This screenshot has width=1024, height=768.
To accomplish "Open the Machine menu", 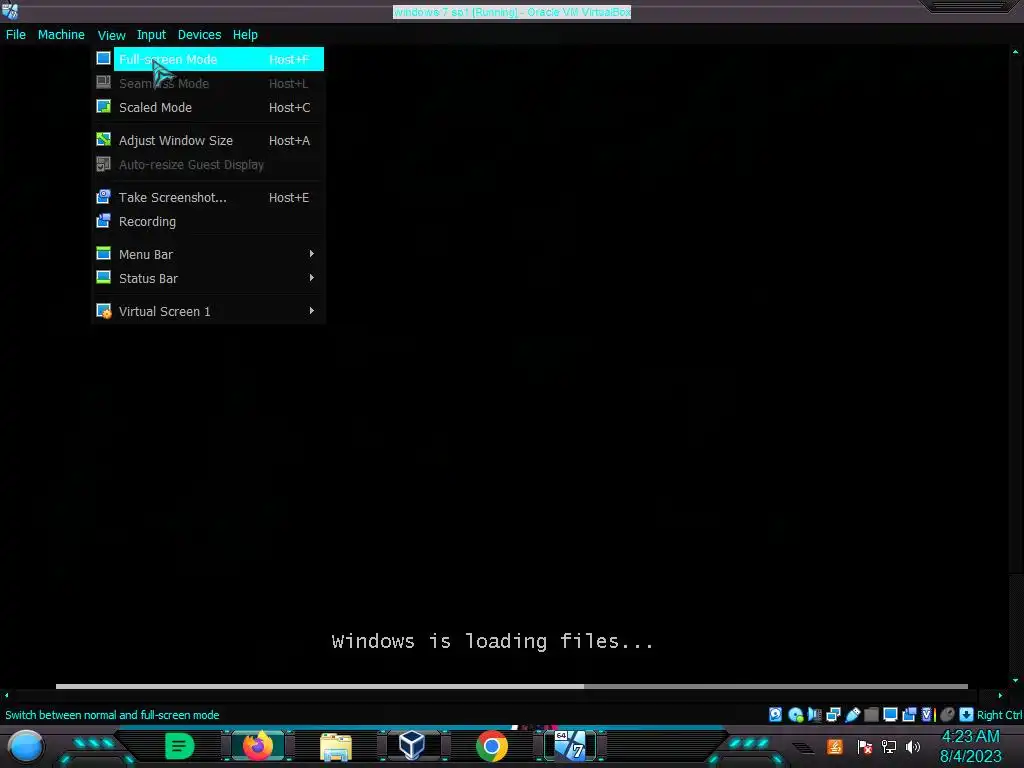I will [x=61, y=35].
